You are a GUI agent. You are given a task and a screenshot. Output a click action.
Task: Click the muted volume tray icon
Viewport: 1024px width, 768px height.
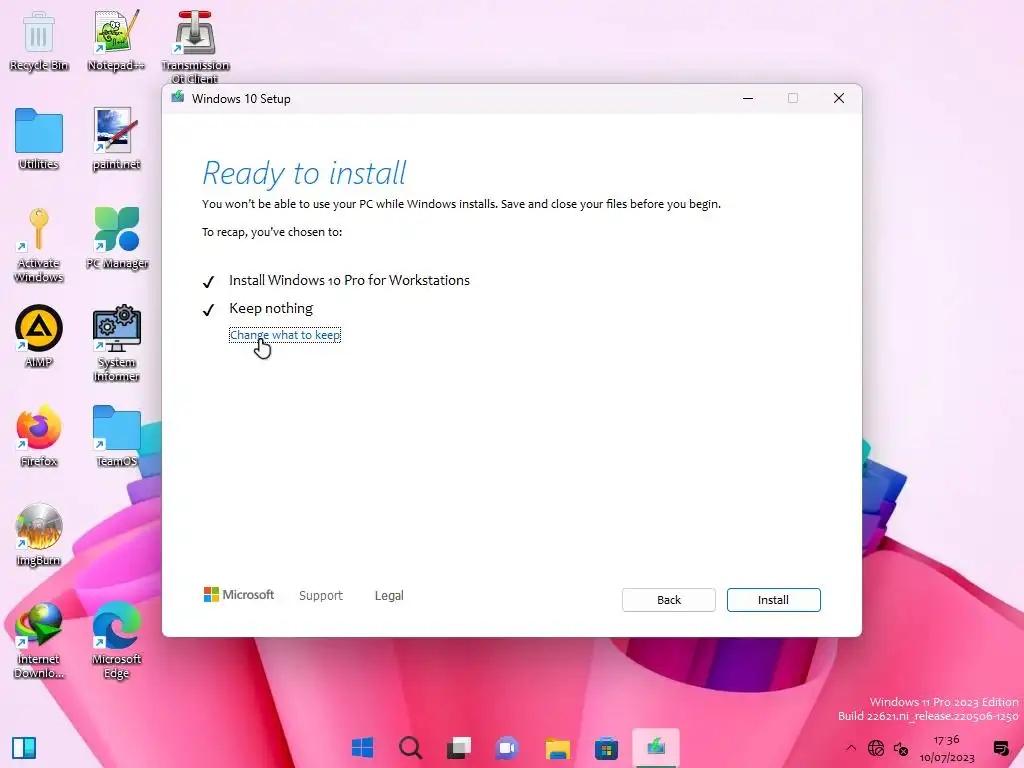(901, 748)
